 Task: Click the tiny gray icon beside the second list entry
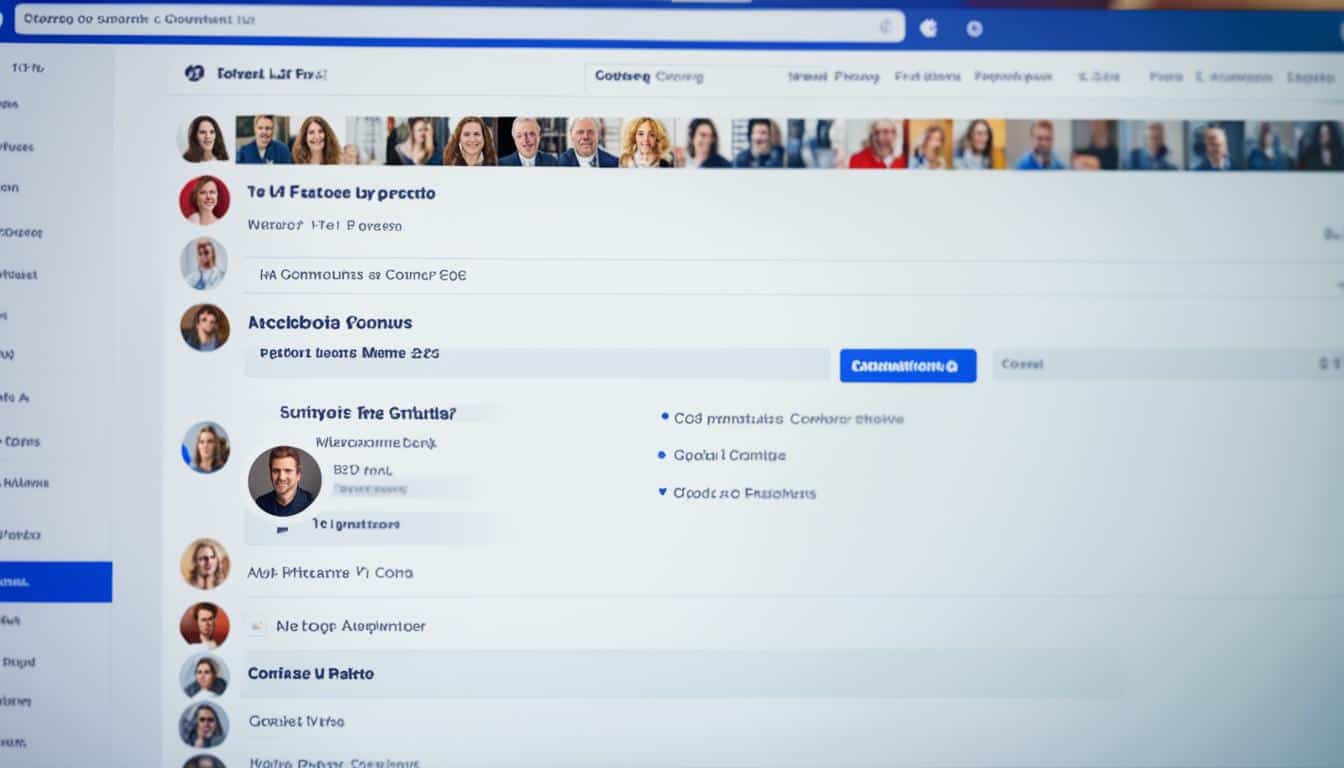[256, 626]
